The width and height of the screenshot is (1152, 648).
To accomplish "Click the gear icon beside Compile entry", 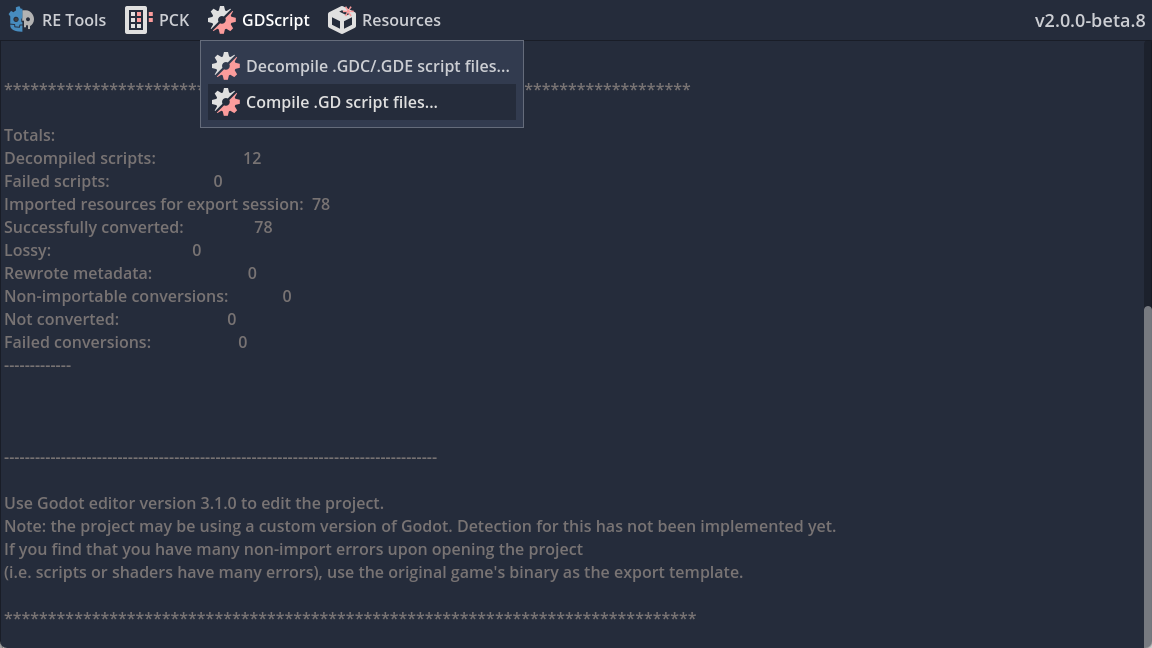I will coord(226,102).
